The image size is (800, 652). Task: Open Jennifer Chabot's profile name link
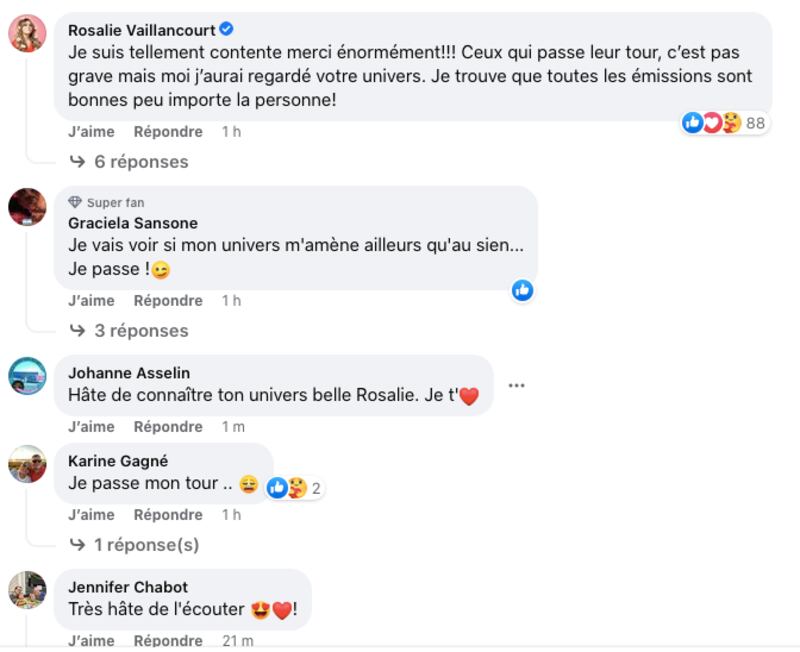coord(128,587)
